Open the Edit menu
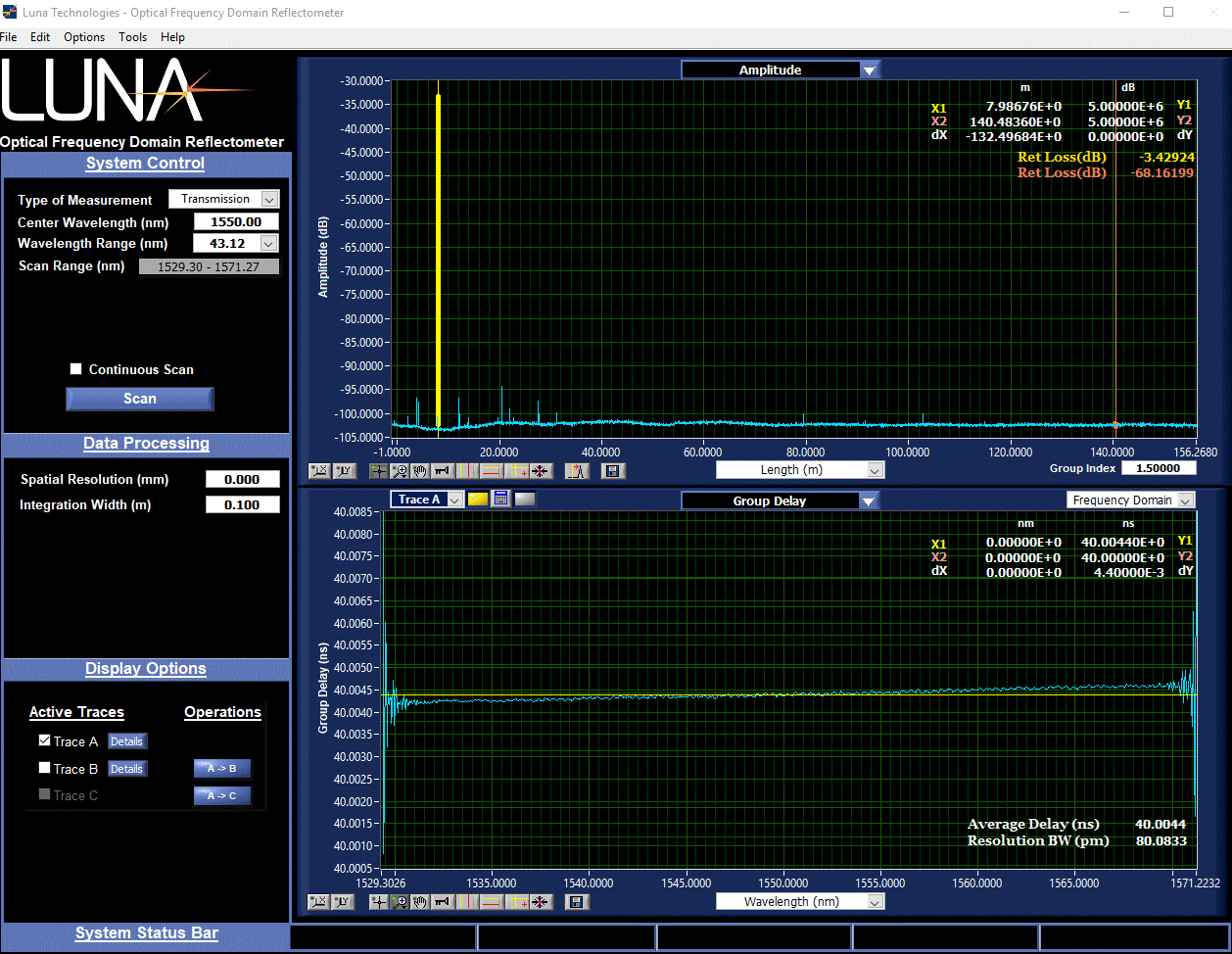 (x=40, y=37)
